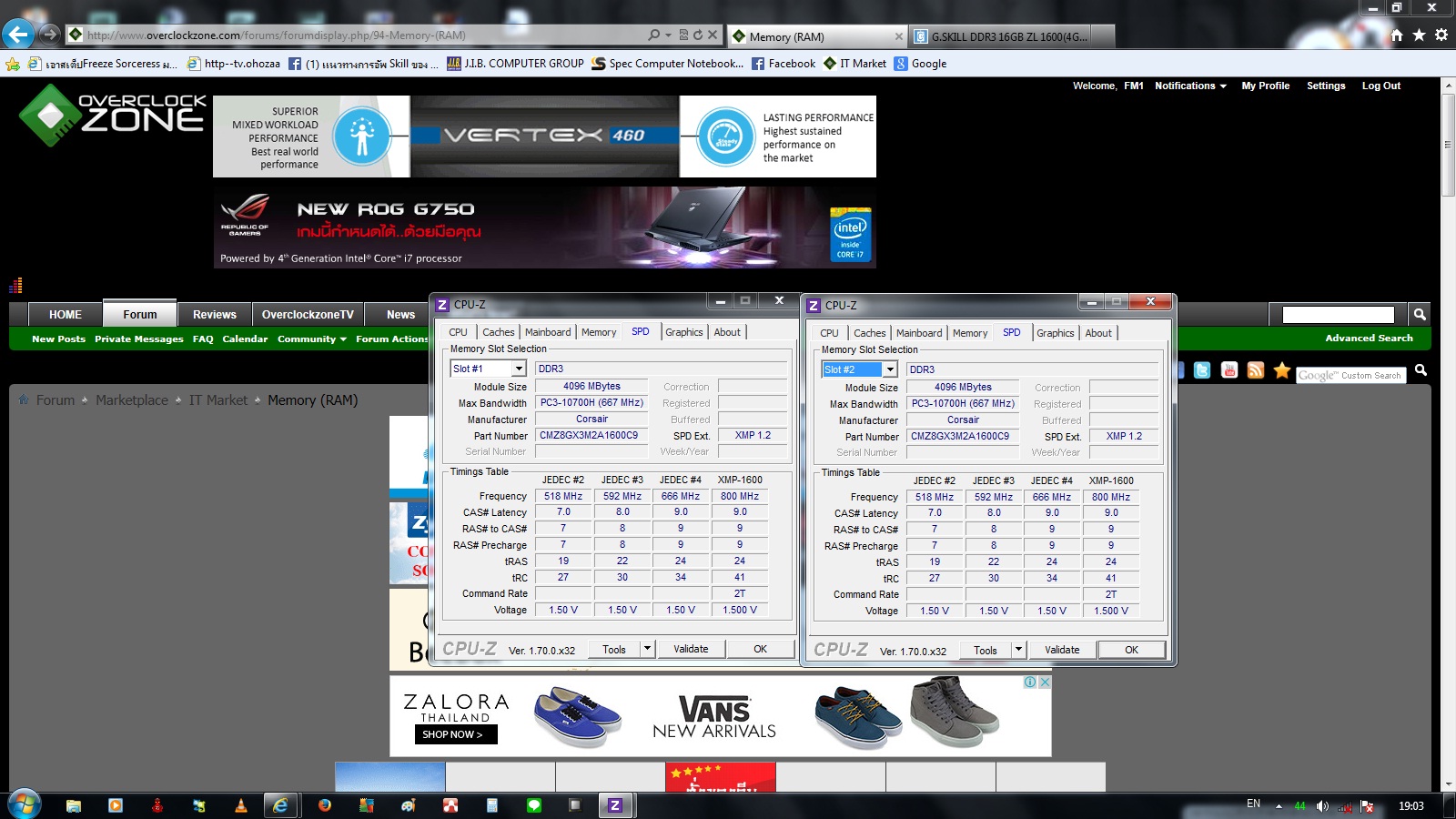Click the address bar search magnifier icon
The width and height of the screenshot is (1456, 819).
point(654,35)
